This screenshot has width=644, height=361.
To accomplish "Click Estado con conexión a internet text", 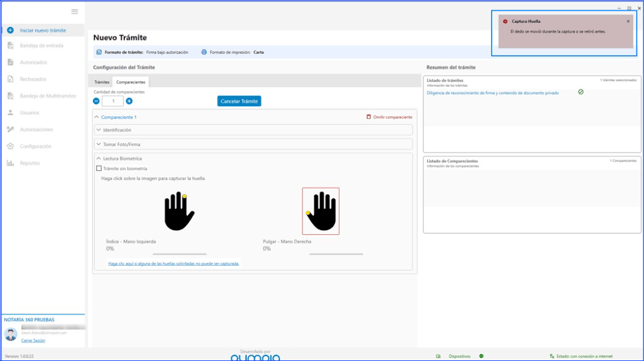I will [584, 356].
